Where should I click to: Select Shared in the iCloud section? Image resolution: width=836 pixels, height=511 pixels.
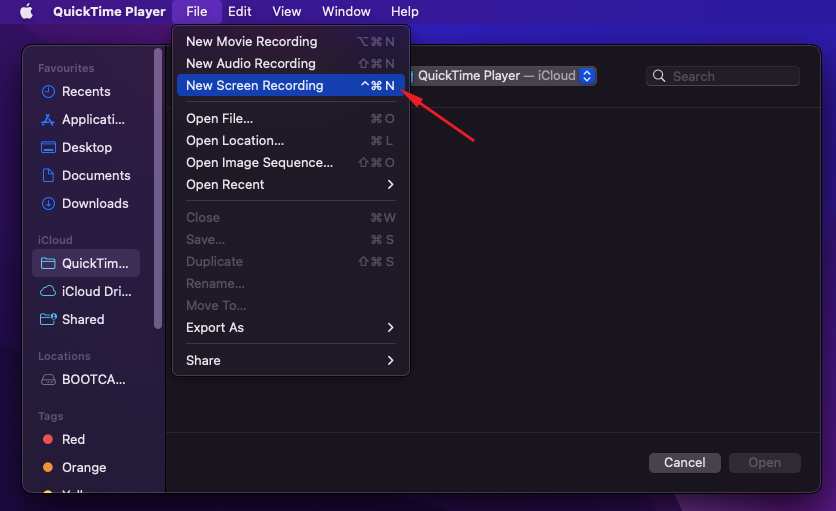point(86,319)
